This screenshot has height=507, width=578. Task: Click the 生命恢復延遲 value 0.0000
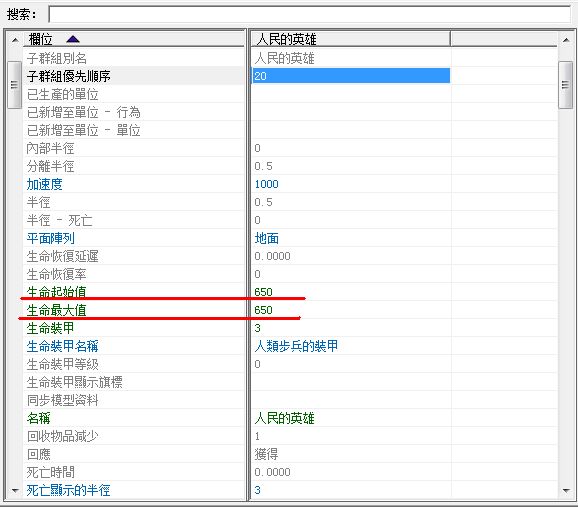tap(272, 256)
